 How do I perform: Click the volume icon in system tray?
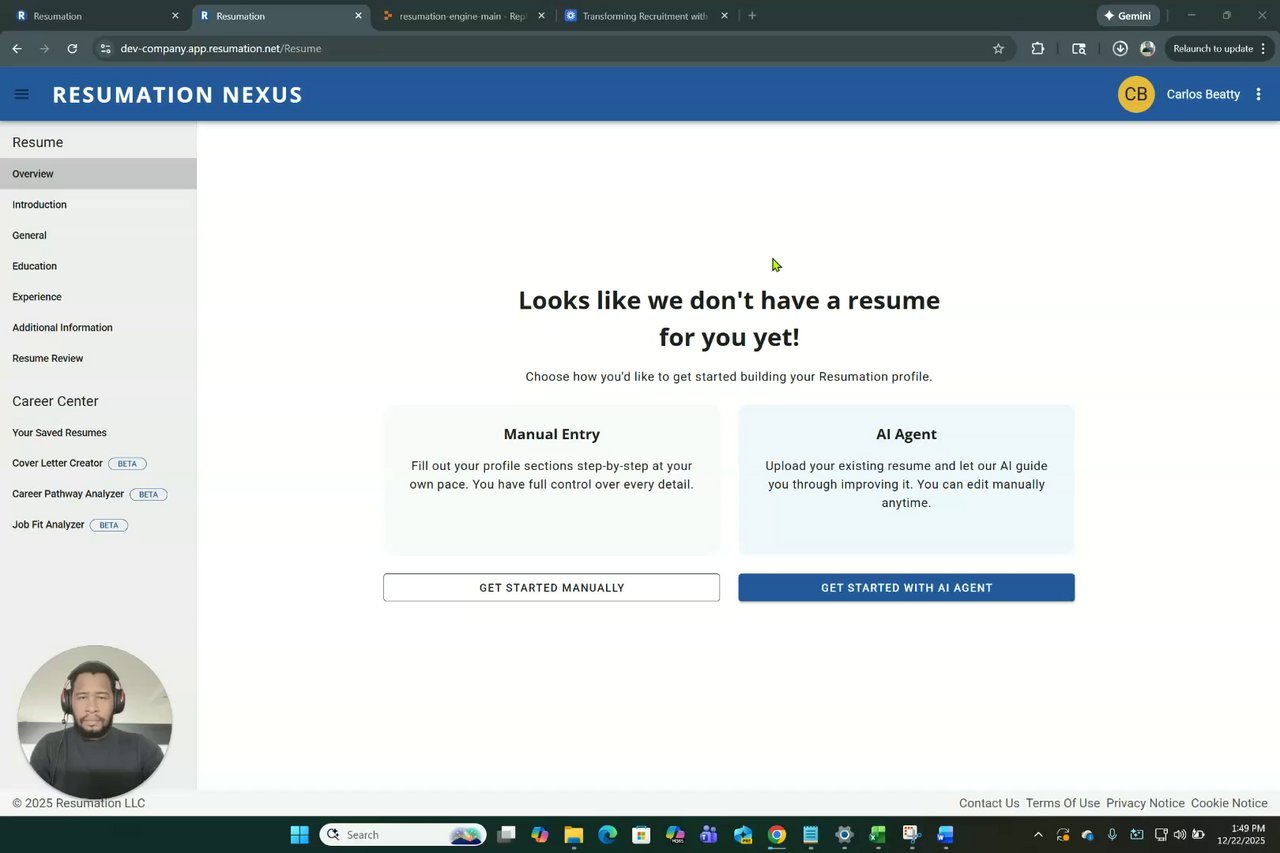tap(1179, 834)
